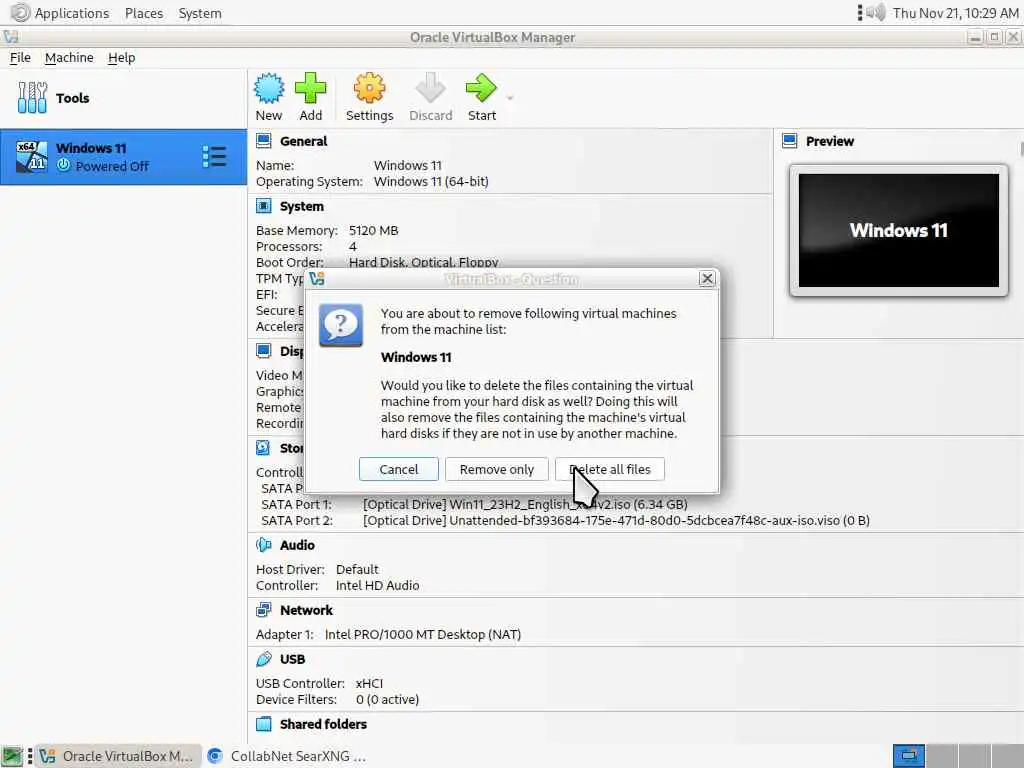Click the Preview panel monitor icon
This screenshot has height=768, width=1024.
pyautogui.click(x=790, y=141)
